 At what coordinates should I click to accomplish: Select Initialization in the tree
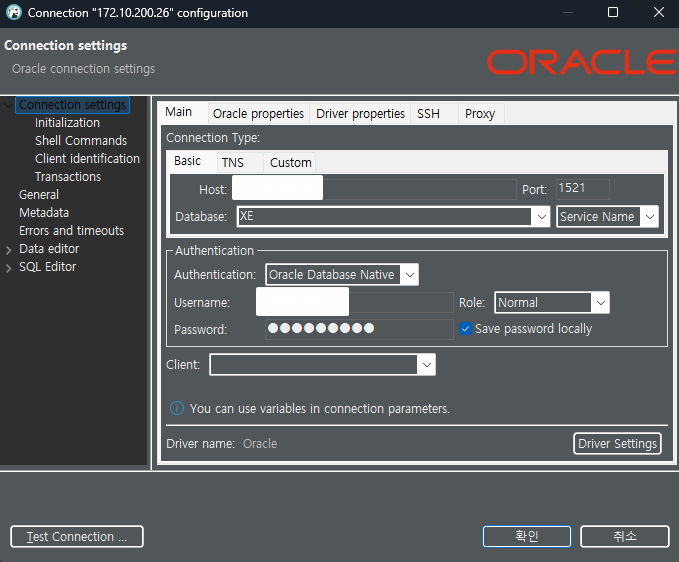[67, 123]
